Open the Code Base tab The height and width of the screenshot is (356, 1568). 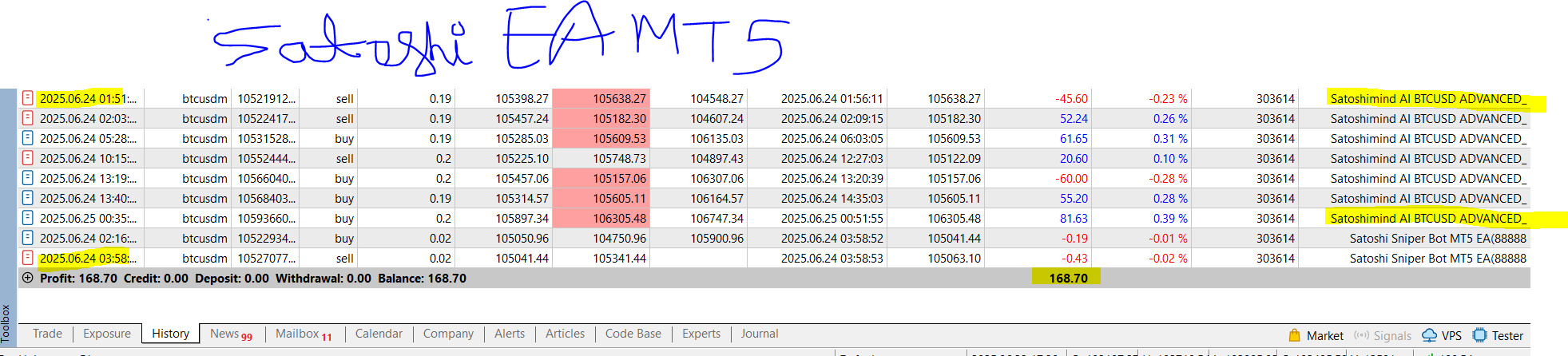tap(633, 334)
